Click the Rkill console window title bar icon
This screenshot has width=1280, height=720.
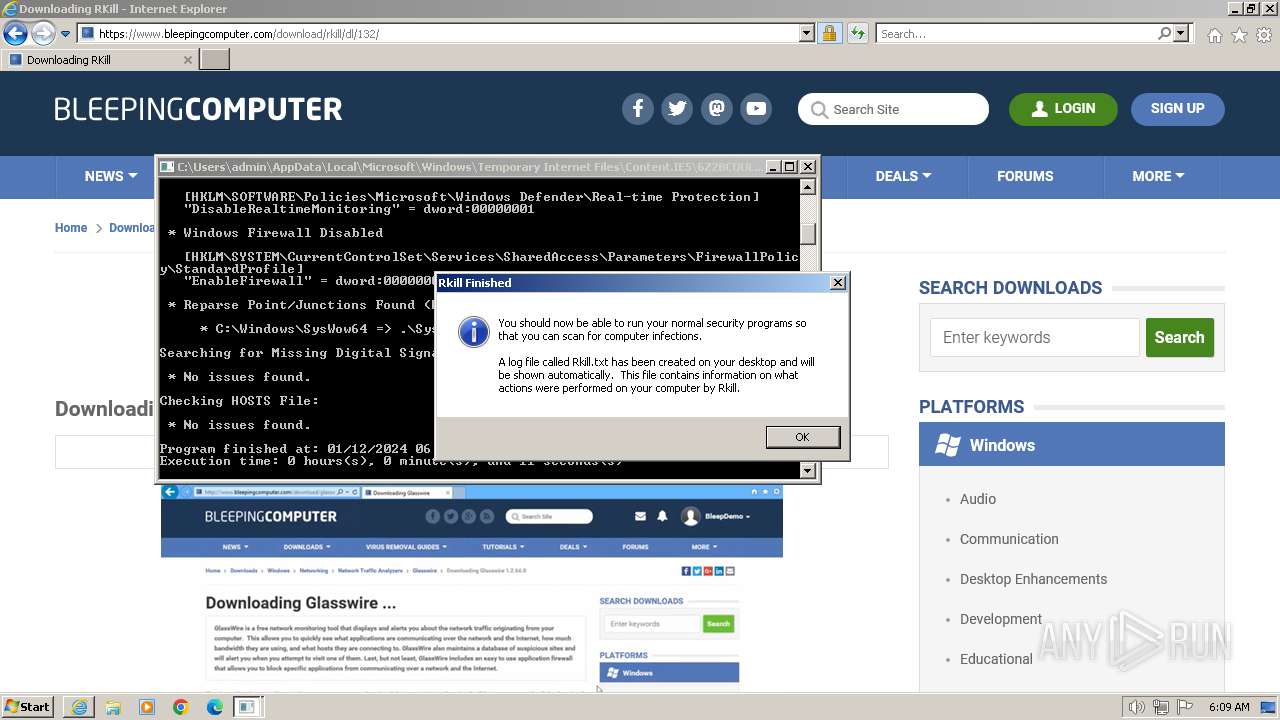[167, 167]
